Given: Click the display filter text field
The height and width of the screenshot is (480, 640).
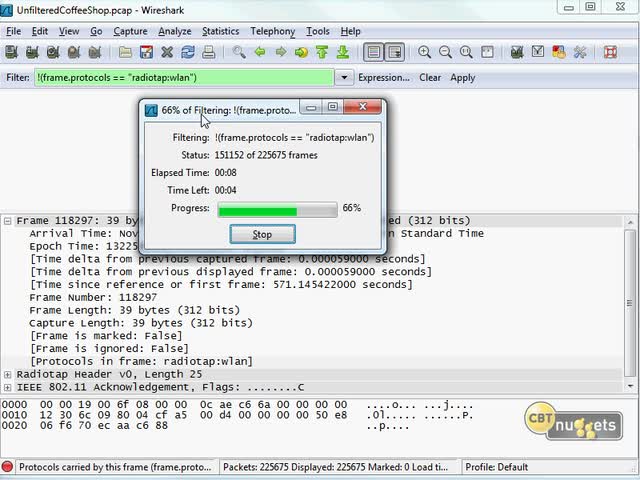Looking at the screenshot, I should click(184, 78).
